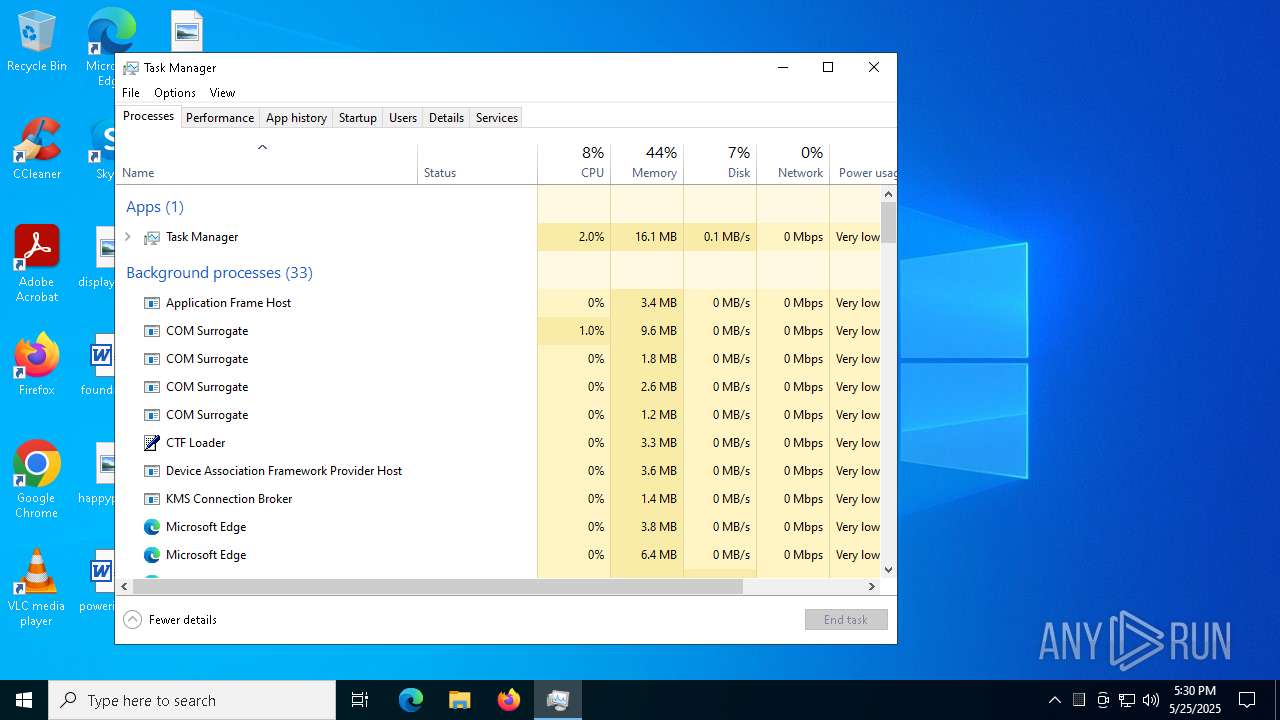Click the COM Surrogate icon using 1.2 MB
This screenshot has width=1280, height=720.
[x=152, y=415]
